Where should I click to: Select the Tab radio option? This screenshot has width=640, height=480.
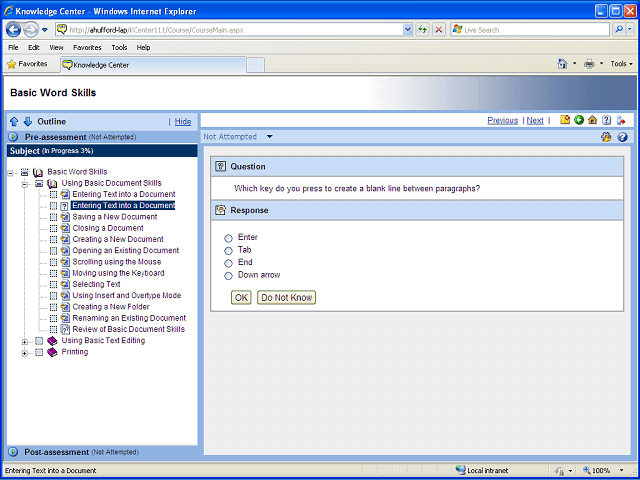click(229, 251)
